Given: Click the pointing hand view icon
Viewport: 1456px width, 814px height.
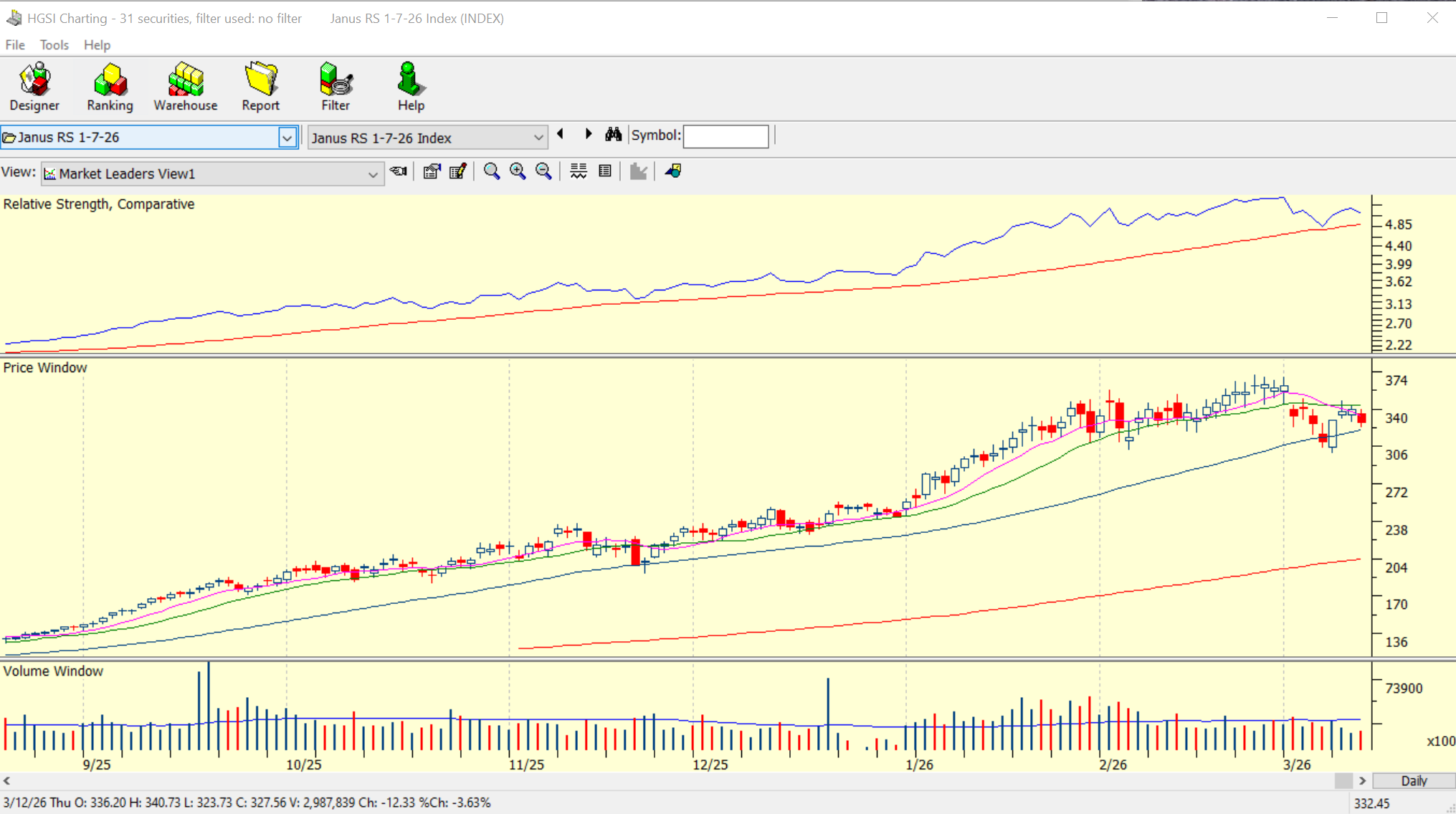Looking at the screenshot, I should (399, 171).
